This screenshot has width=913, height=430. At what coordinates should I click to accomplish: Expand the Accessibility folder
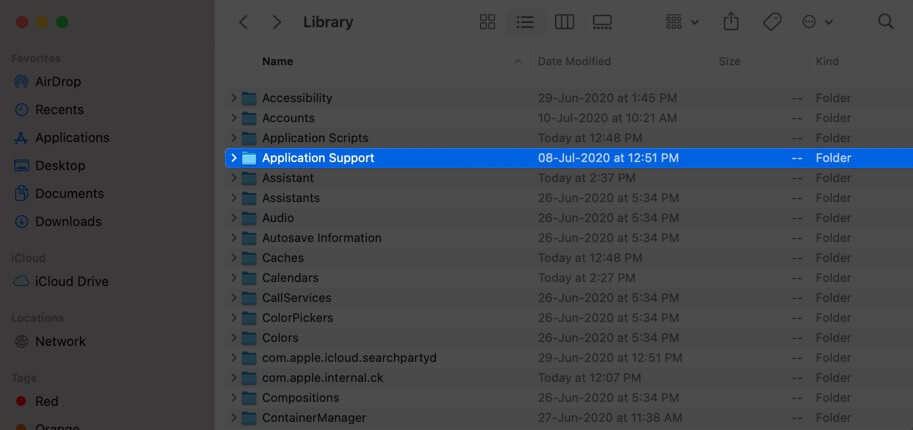233,98
